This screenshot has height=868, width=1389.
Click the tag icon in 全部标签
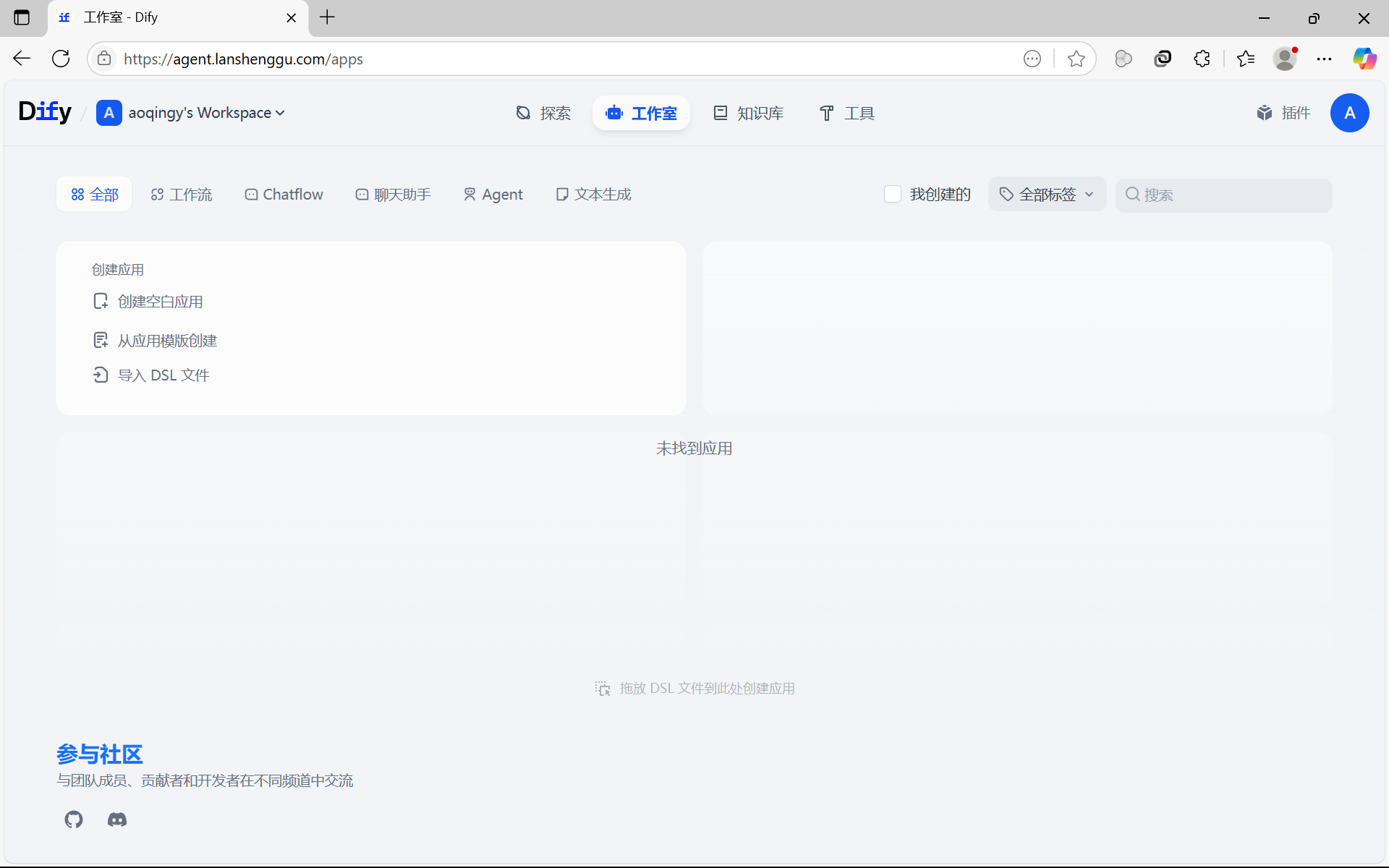click(1006, 195)
